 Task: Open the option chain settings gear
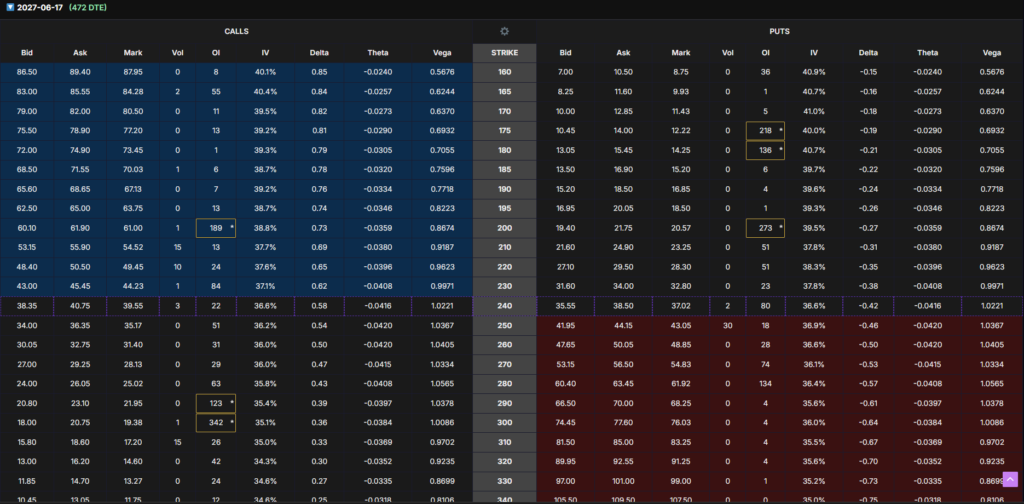pos(504,32)
